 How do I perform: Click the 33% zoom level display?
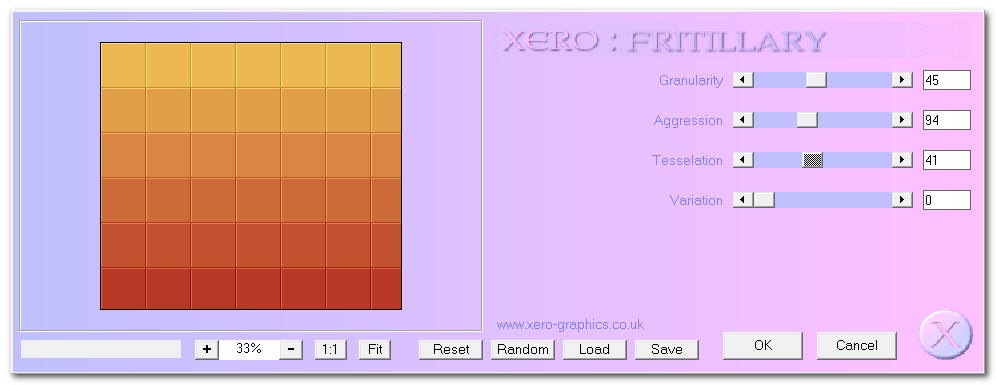click(249, 349)
